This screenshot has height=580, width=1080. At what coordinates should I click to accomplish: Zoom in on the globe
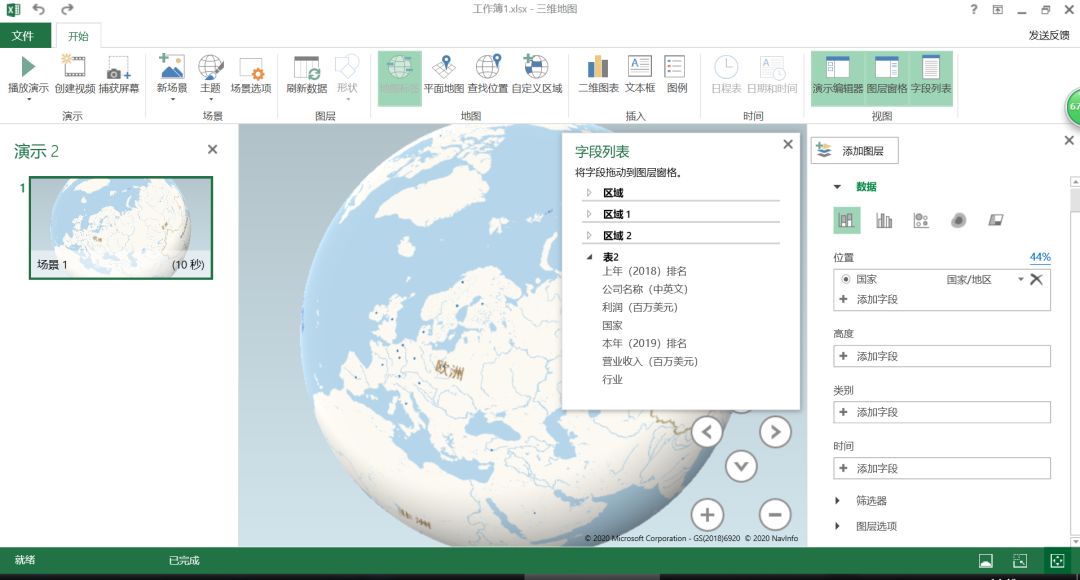pyautogui.click(x=707, y=515)
